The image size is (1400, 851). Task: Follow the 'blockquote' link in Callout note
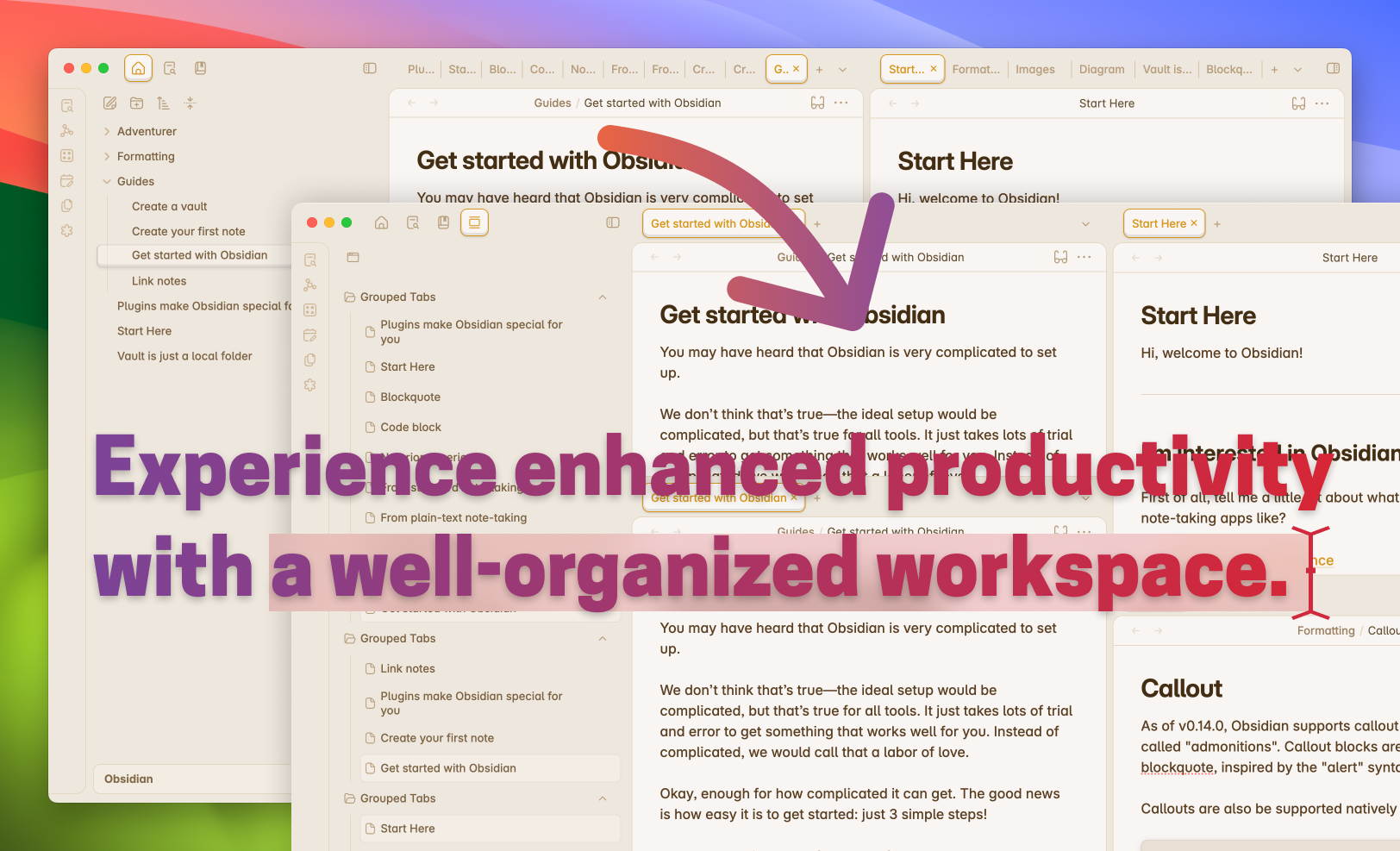click(1177, 767)
